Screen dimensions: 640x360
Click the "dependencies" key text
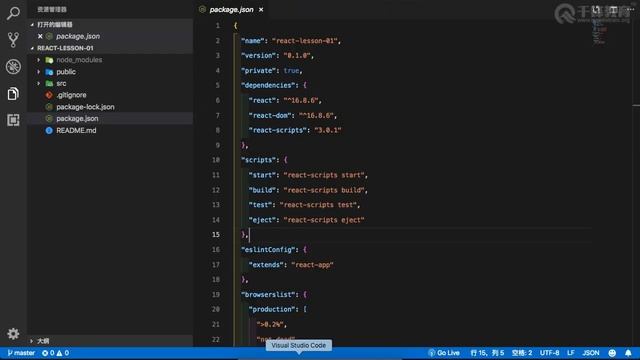[x=268, y=85]
